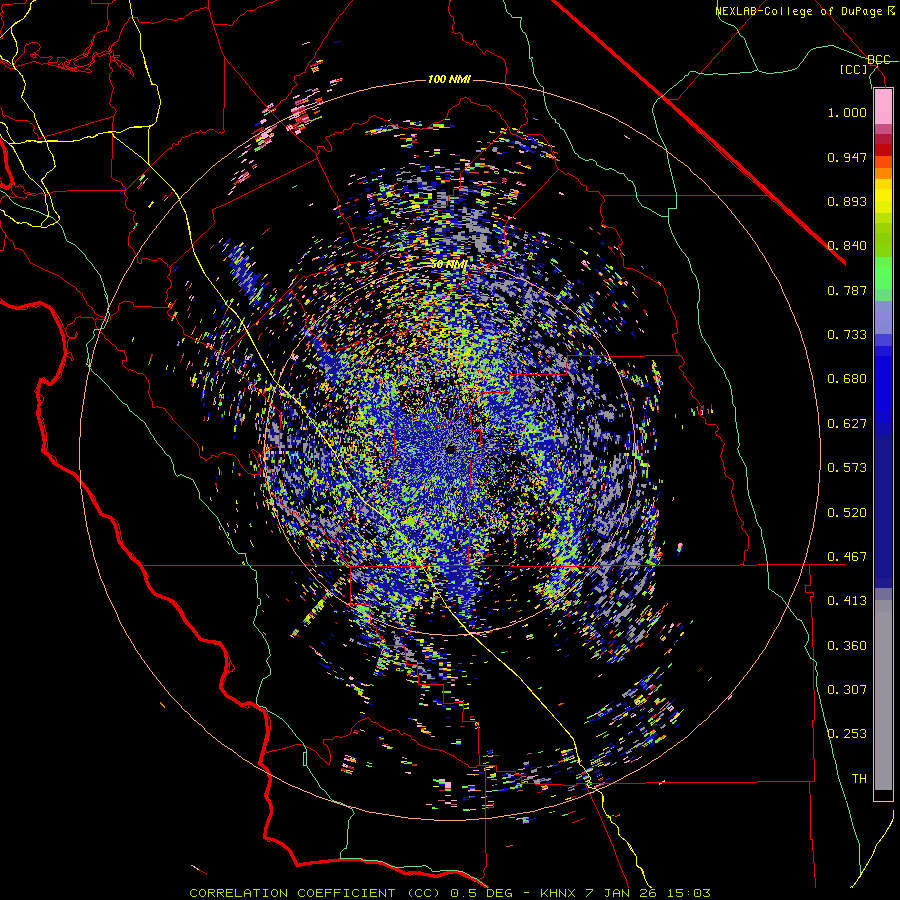Click the [CC] legend header
The width and height of the screenshot is (900, 900).
854,69
